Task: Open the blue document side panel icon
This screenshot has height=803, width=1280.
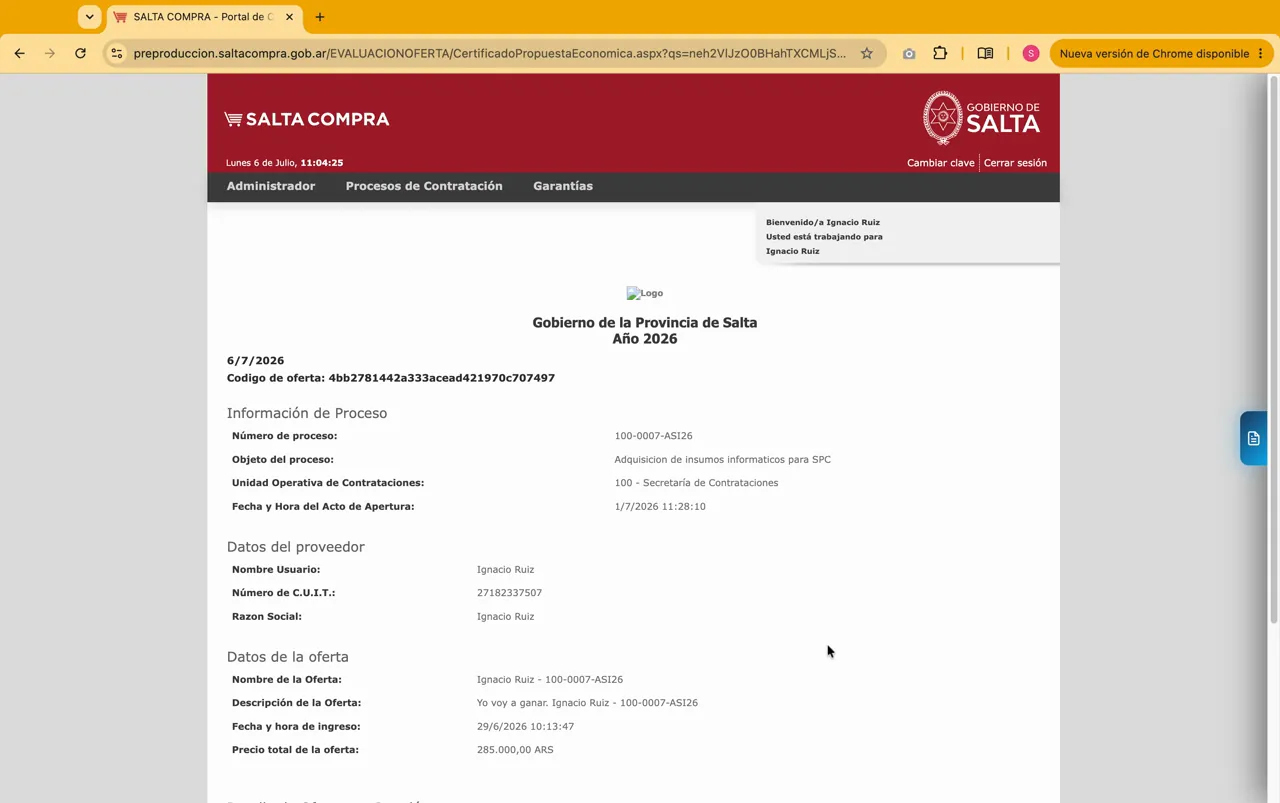Action: click(1253, 438)
